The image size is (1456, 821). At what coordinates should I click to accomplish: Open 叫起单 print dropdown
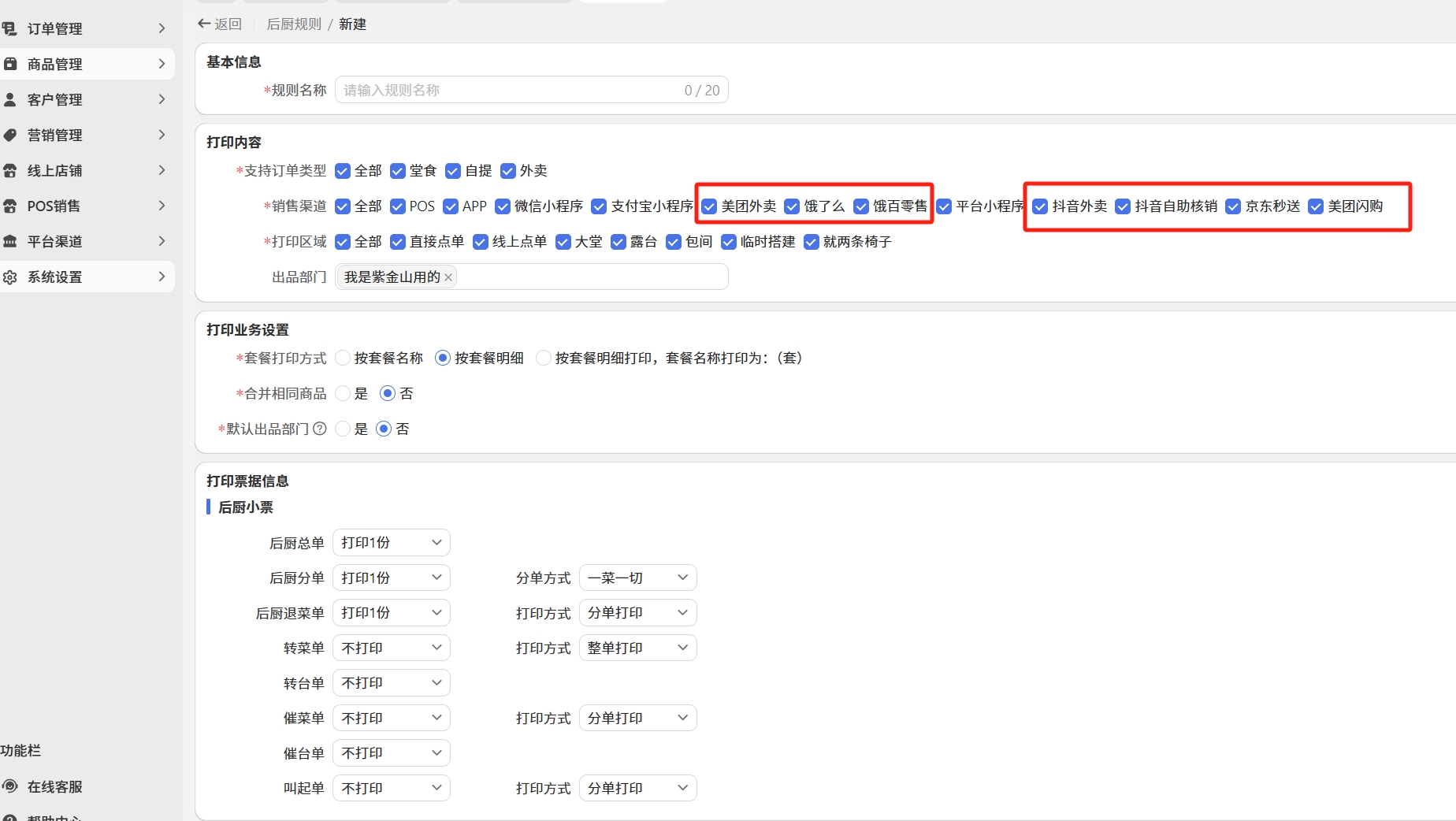pos(392,788)
